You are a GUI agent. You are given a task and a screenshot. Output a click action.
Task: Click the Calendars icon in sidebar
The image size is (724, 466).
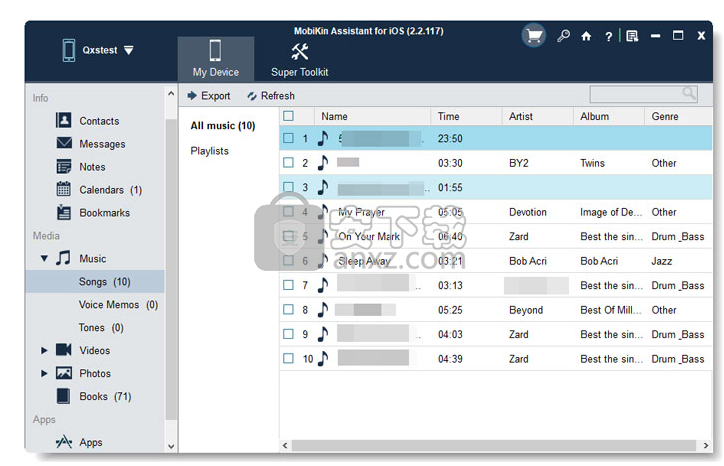pyautogui.click(x=64, y=189)
